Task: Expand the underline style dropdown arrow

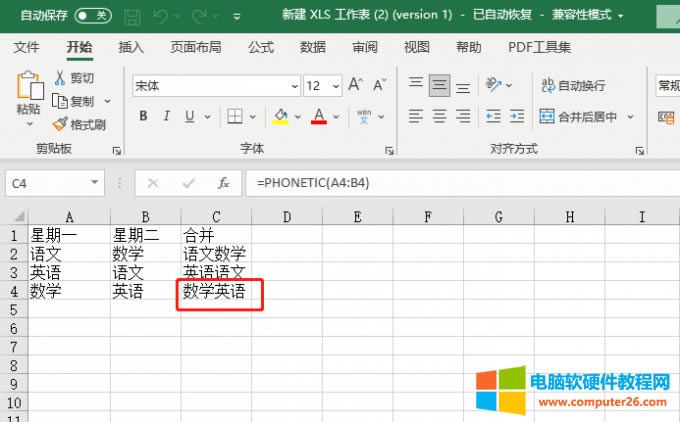Action: coord(207,117)
